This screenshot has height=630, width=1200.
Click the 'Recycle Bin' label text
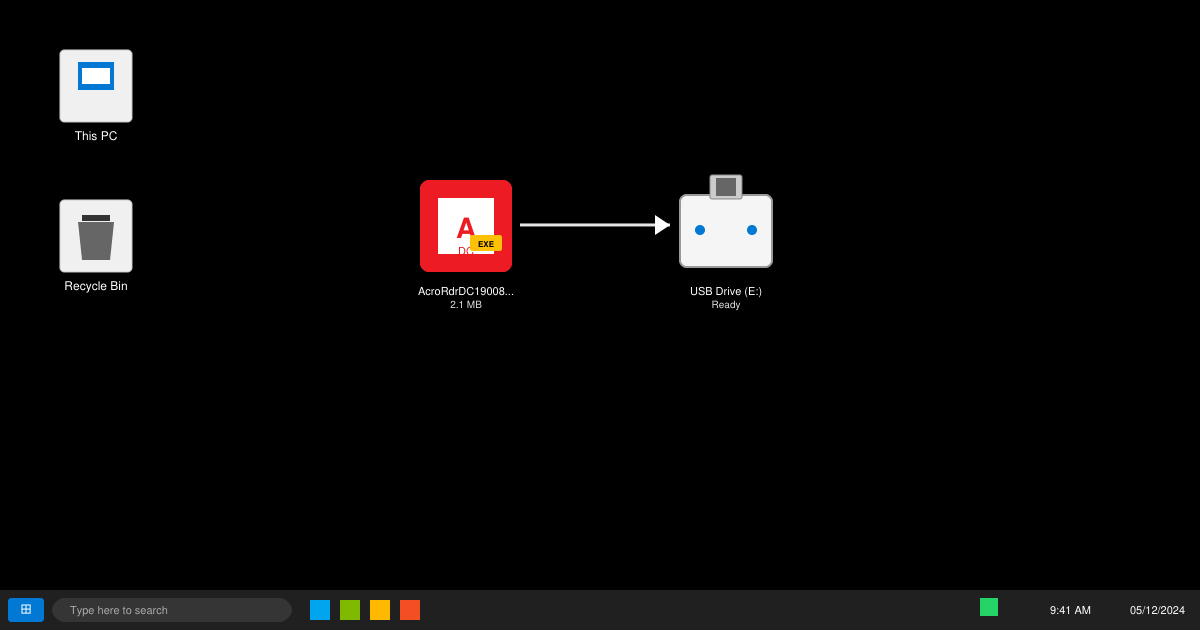96,286
